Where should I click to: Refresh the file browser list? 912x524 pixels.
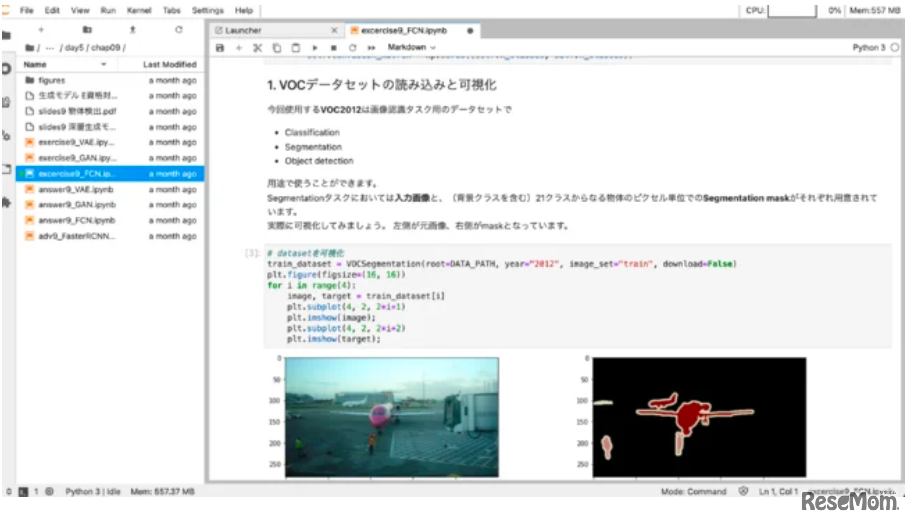177,30
